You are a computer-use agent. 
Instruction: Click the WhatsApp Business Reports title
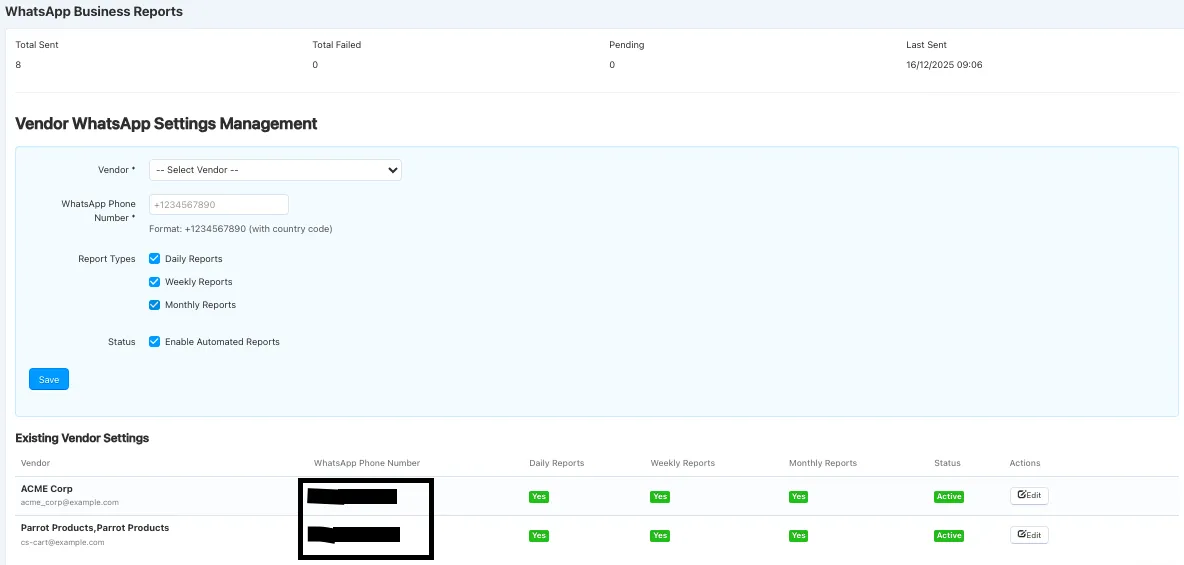point(94,11)
